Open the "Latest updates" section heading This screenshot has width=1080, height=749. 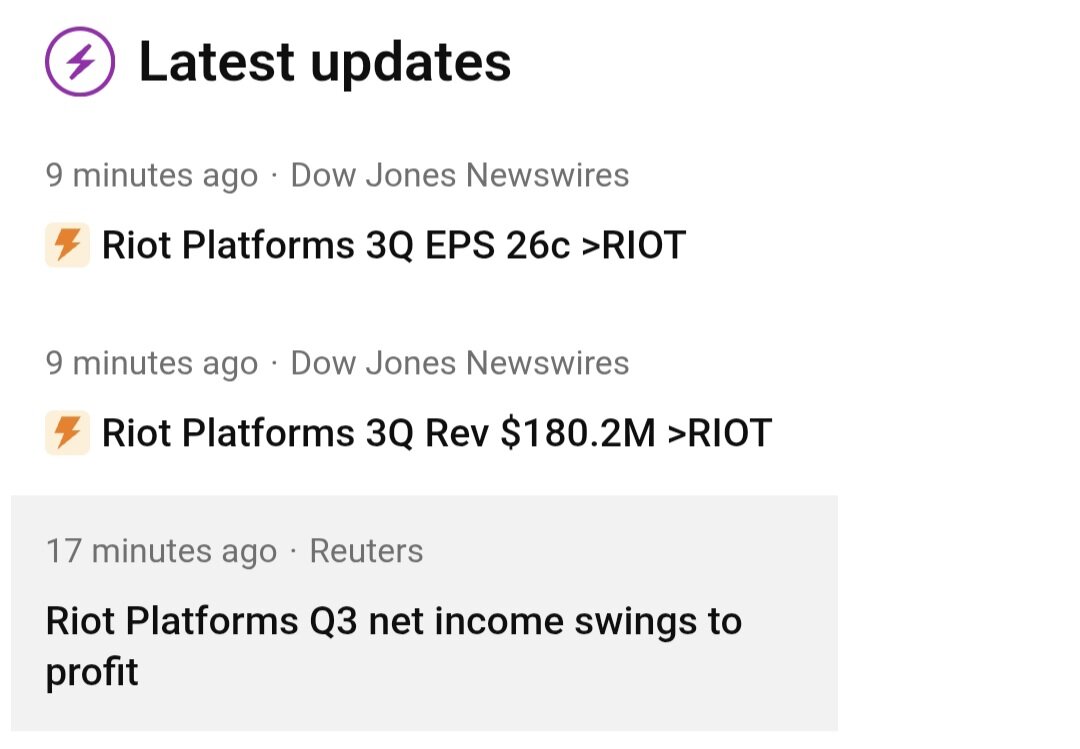coord(324,62)
